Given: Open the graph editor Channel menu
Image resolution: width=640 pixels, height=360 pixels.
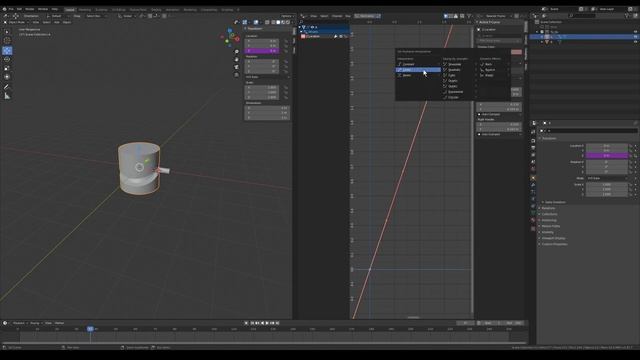Looking at the screenshot, I should (337, 16).
